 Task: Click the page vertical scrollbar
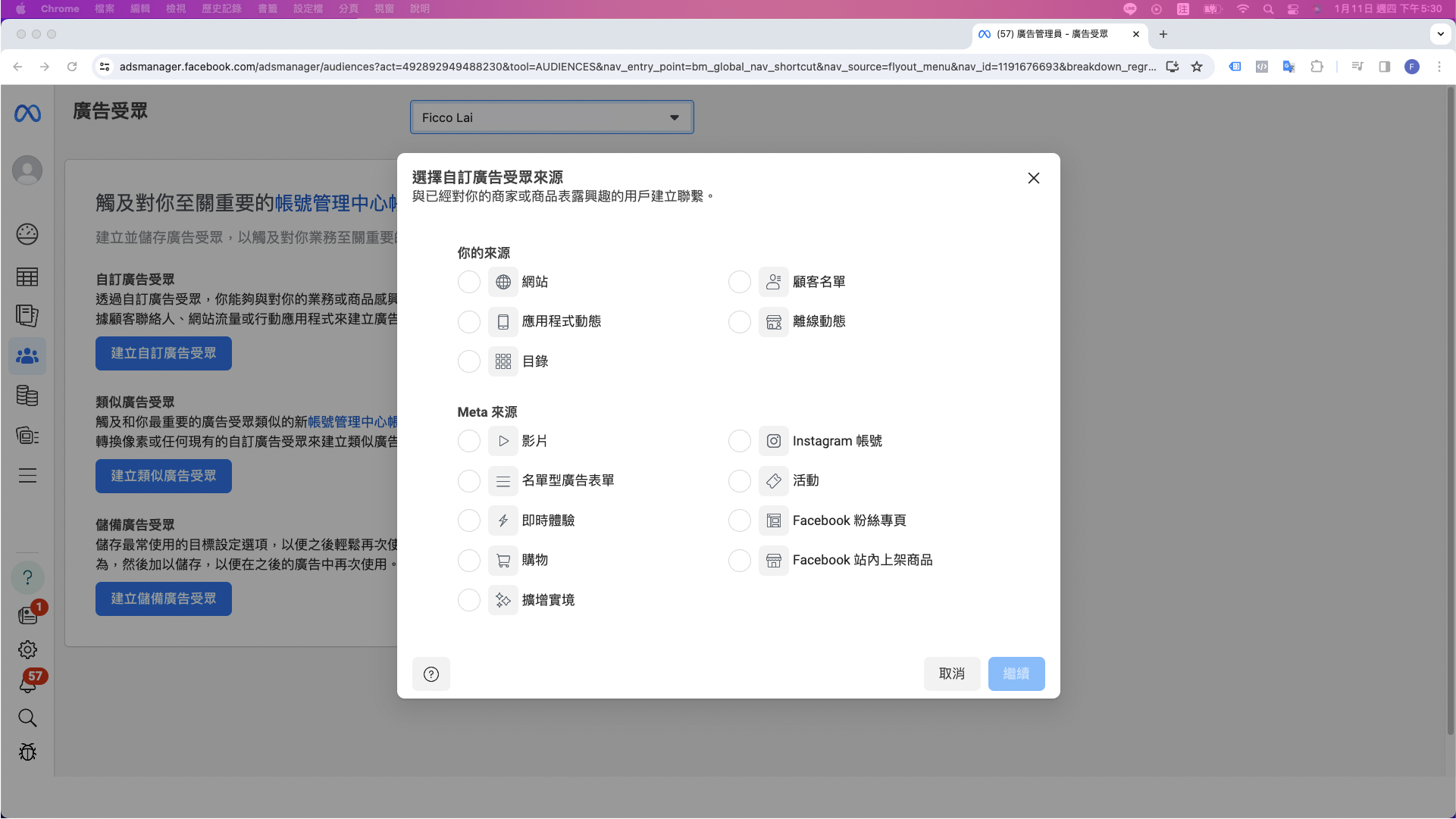(x=1451, y=409)
